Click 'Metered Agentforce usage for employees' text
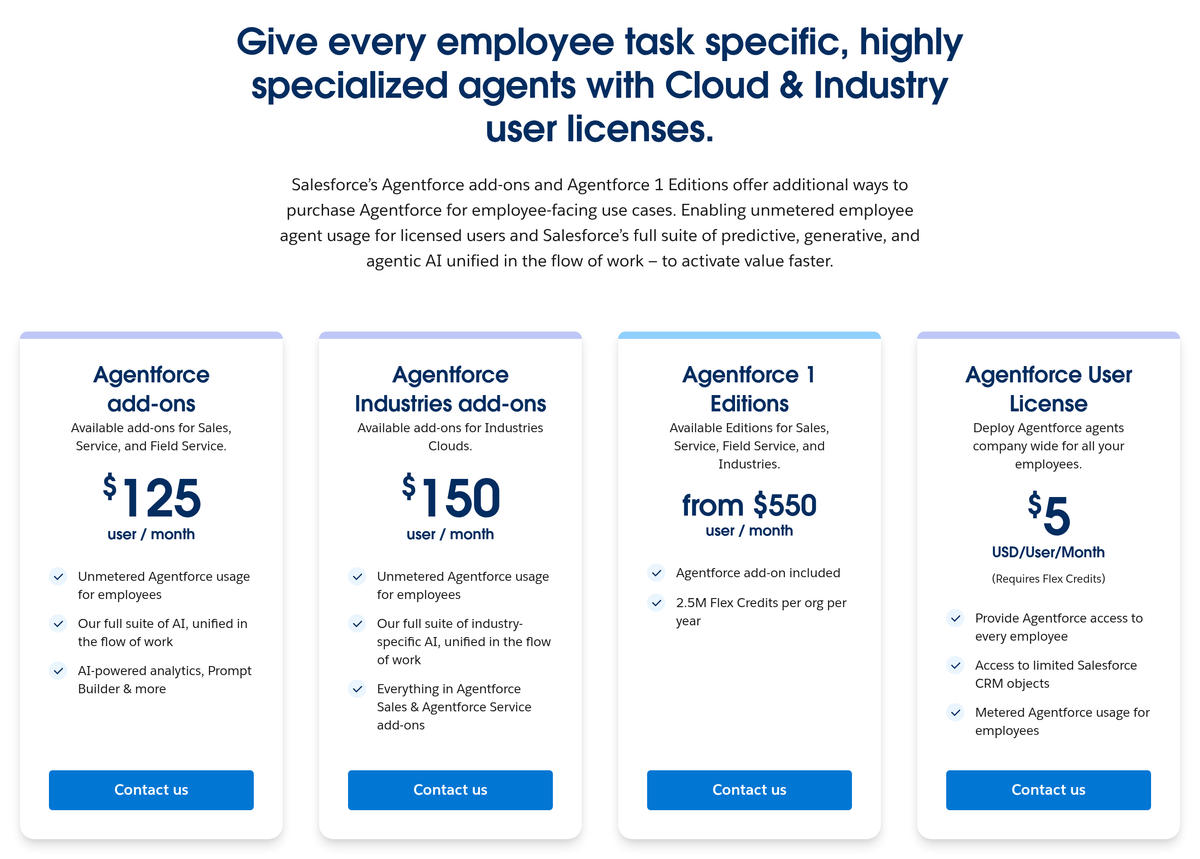This screenshot has height=859, width=1200. (x=1062, y=721)
